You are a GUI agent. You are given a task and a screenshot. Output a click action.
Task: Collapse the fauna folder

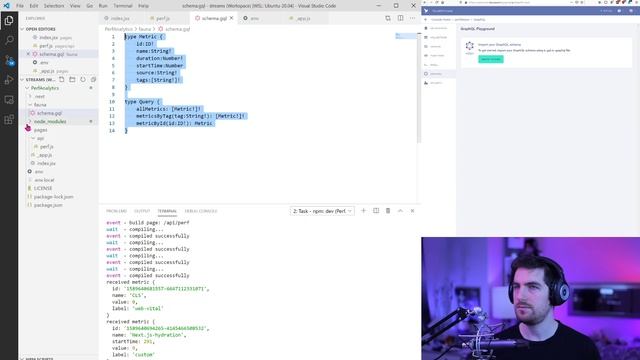point(30,104)
